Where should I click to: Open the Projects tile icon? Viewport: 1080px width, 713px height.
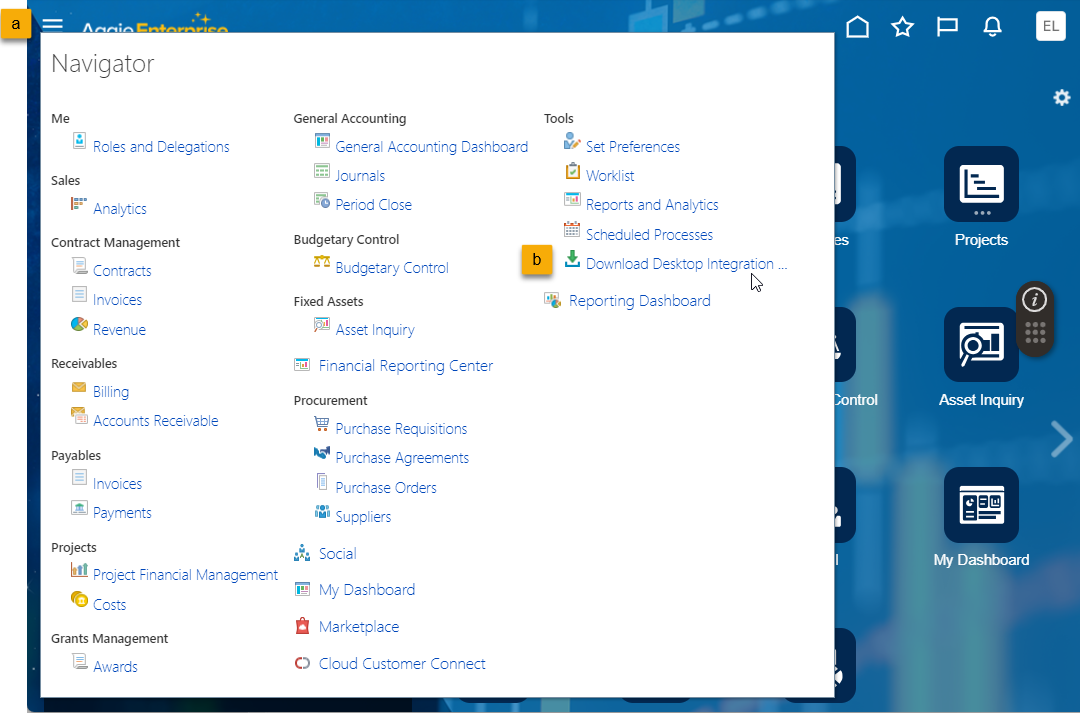point(981,184)
